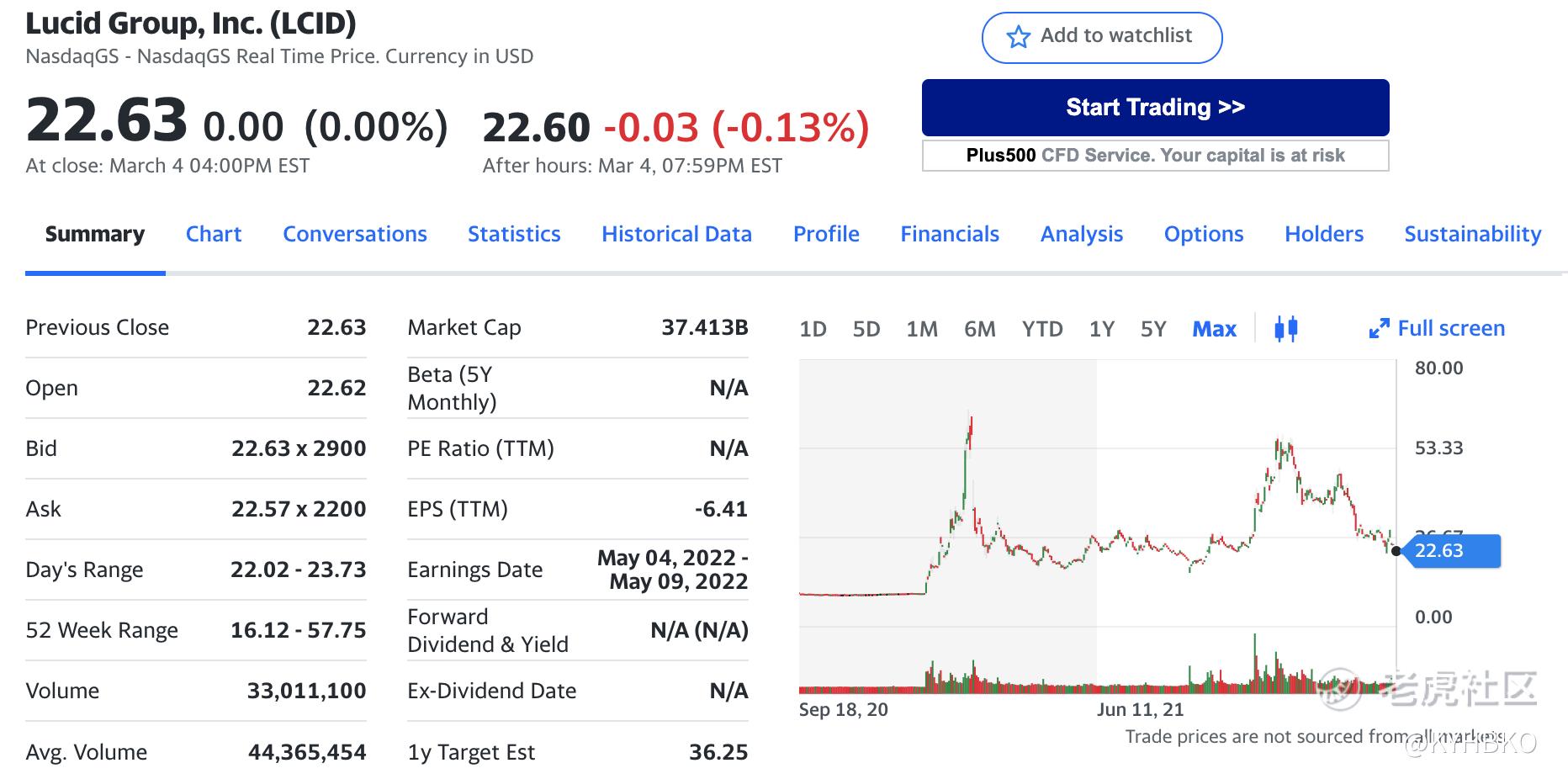Toggle the candlestick chart type icon

coord(1285,329)
